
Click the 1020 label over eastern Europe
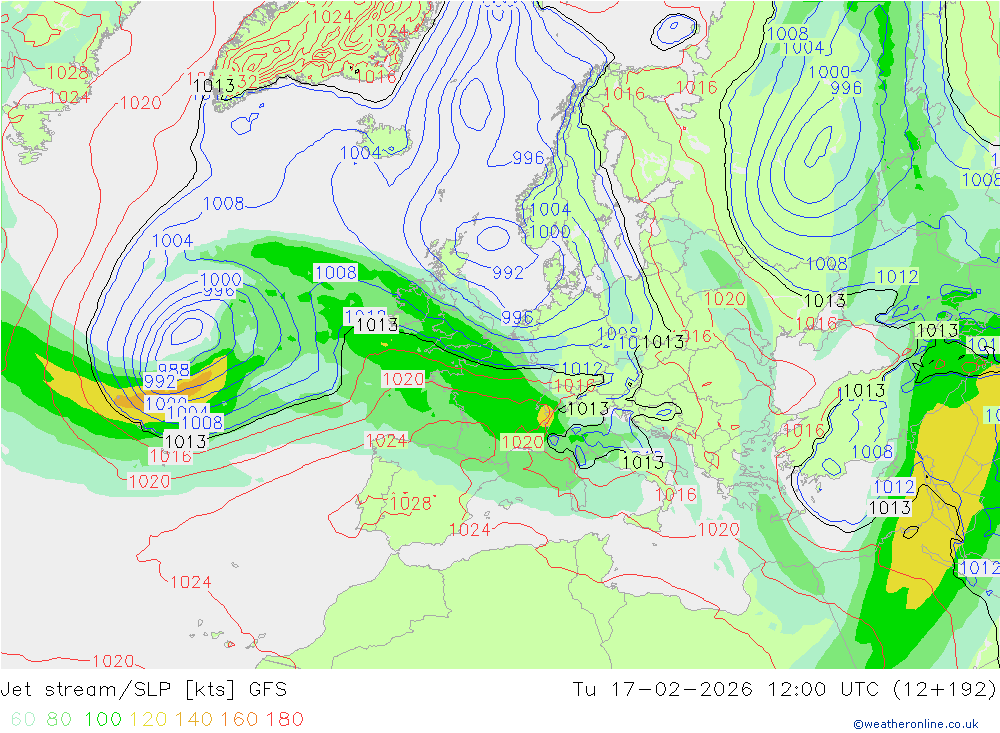pyautogui.click(x=724, y=299)
